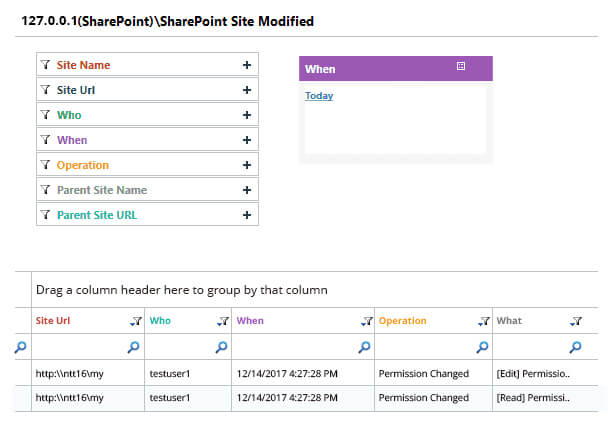Expand the Operation filter with plus
The width and height of the screenshot is (612, 430).
point(247,165)
